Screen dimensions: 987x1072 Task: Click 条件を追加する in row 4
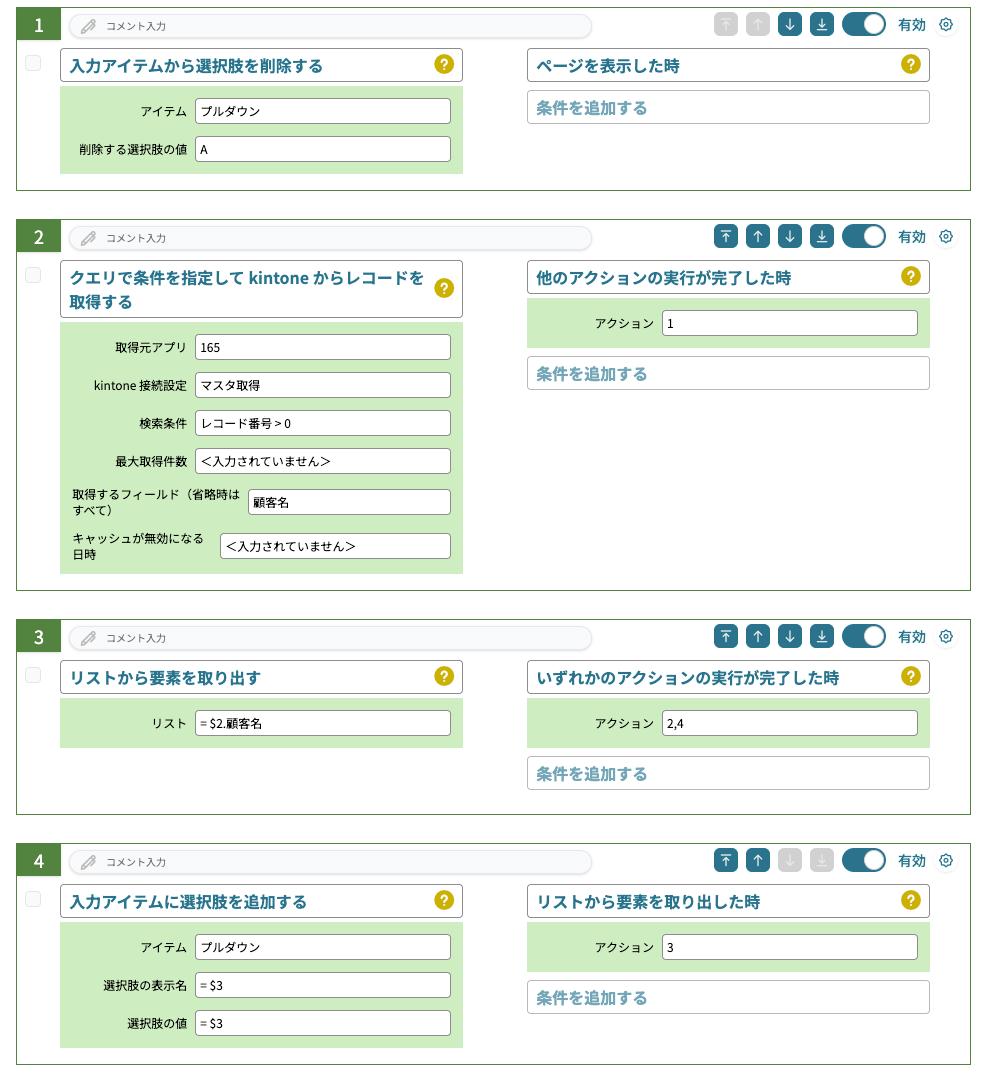tap(728, 997)
